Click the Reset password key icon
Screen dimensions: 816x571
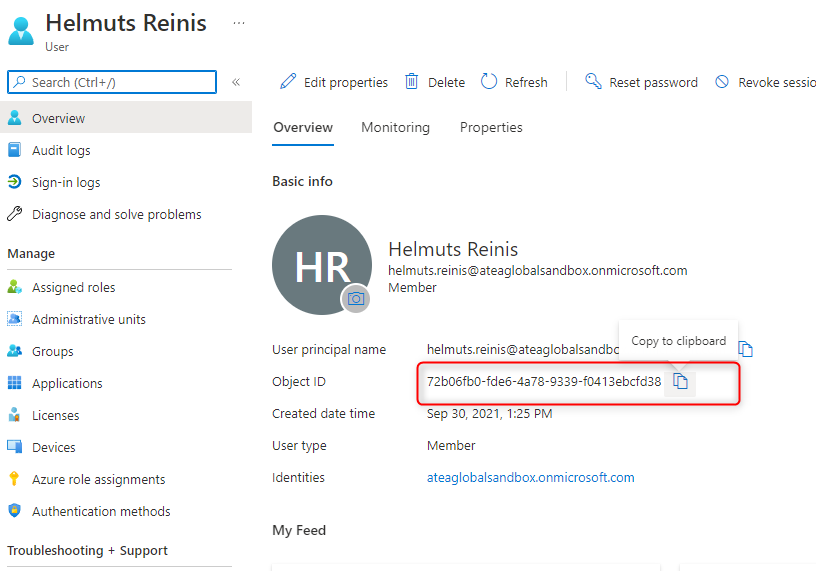593,81
